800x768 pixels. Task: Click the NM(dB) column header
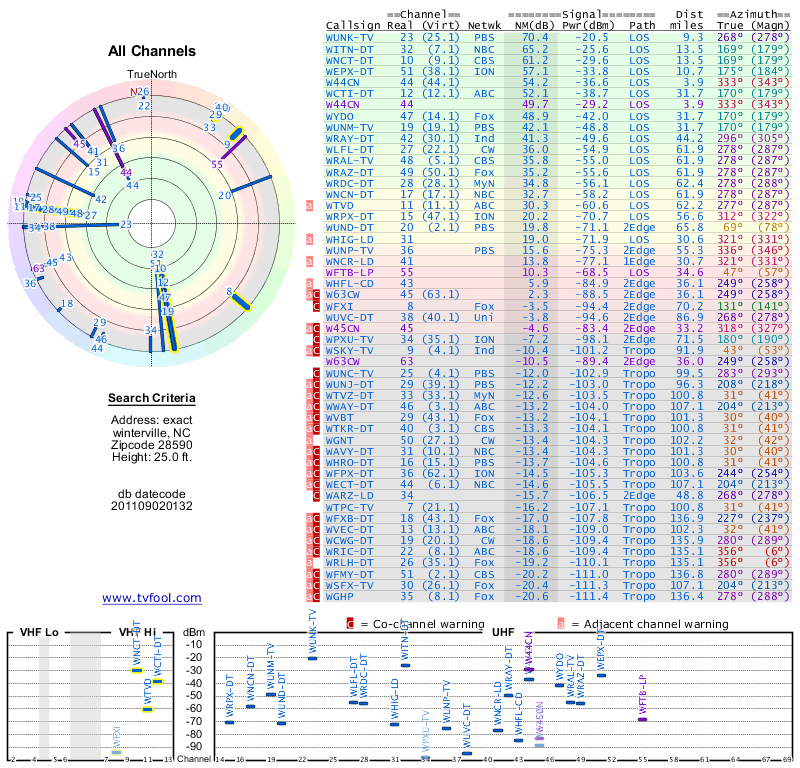point(535,26)
